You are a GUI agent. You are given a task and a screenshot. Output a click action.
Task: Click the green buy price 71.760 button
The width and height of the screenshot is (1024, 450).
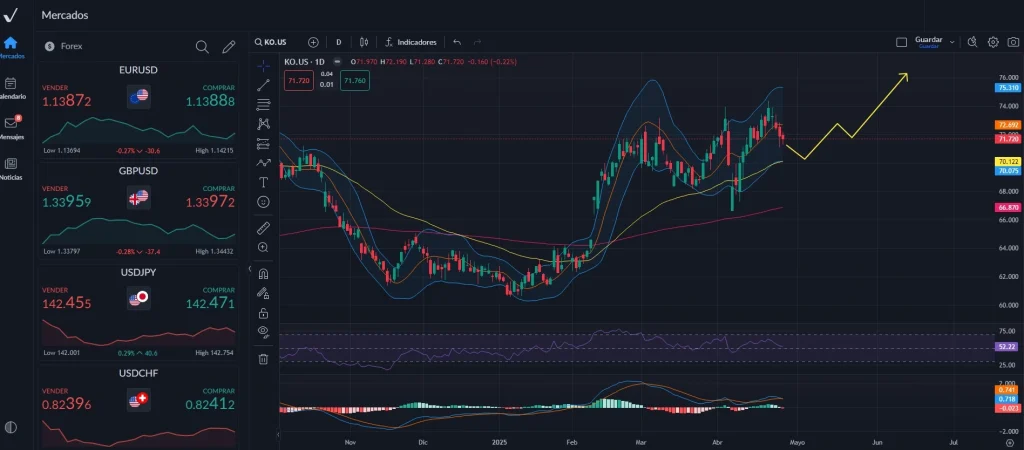tap(355, 80)
